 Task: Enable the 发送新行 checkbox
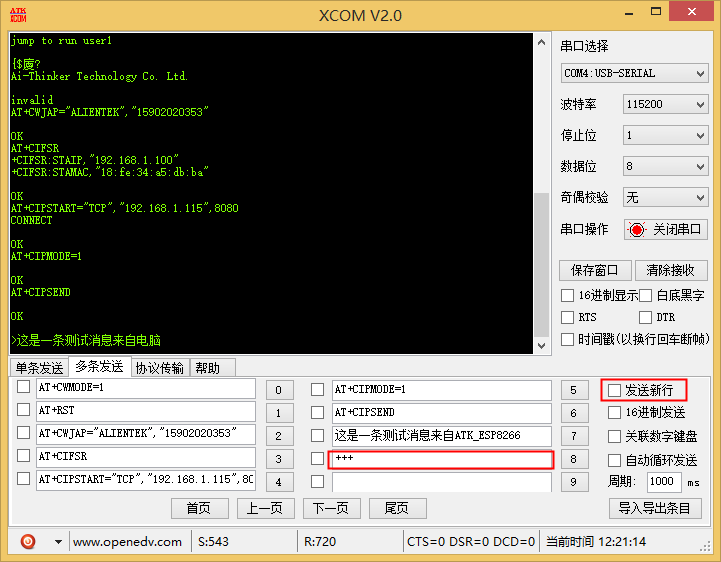pyautogui.click(x=614, y=390)
